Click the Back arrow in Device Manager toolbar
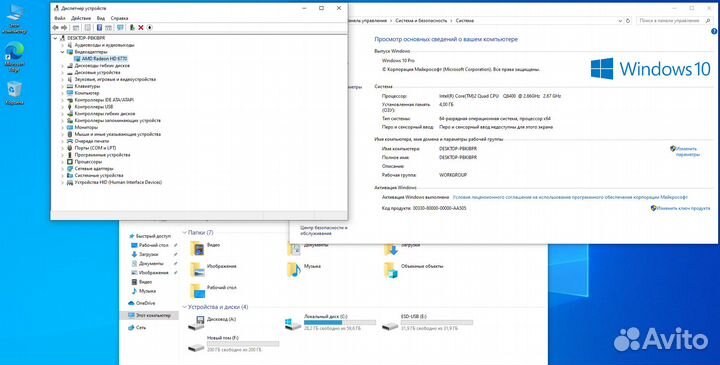Screen dimensions: 720x365 (56, 28)
